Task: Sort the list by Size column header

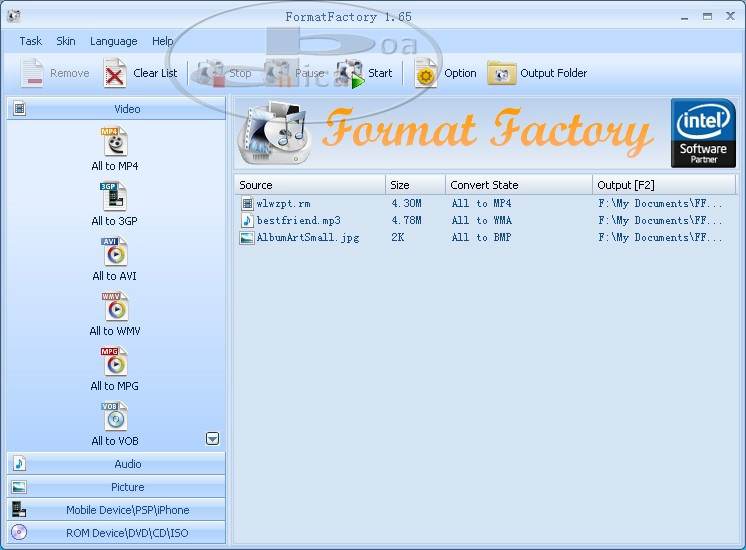Action: [x=415, y=185]
